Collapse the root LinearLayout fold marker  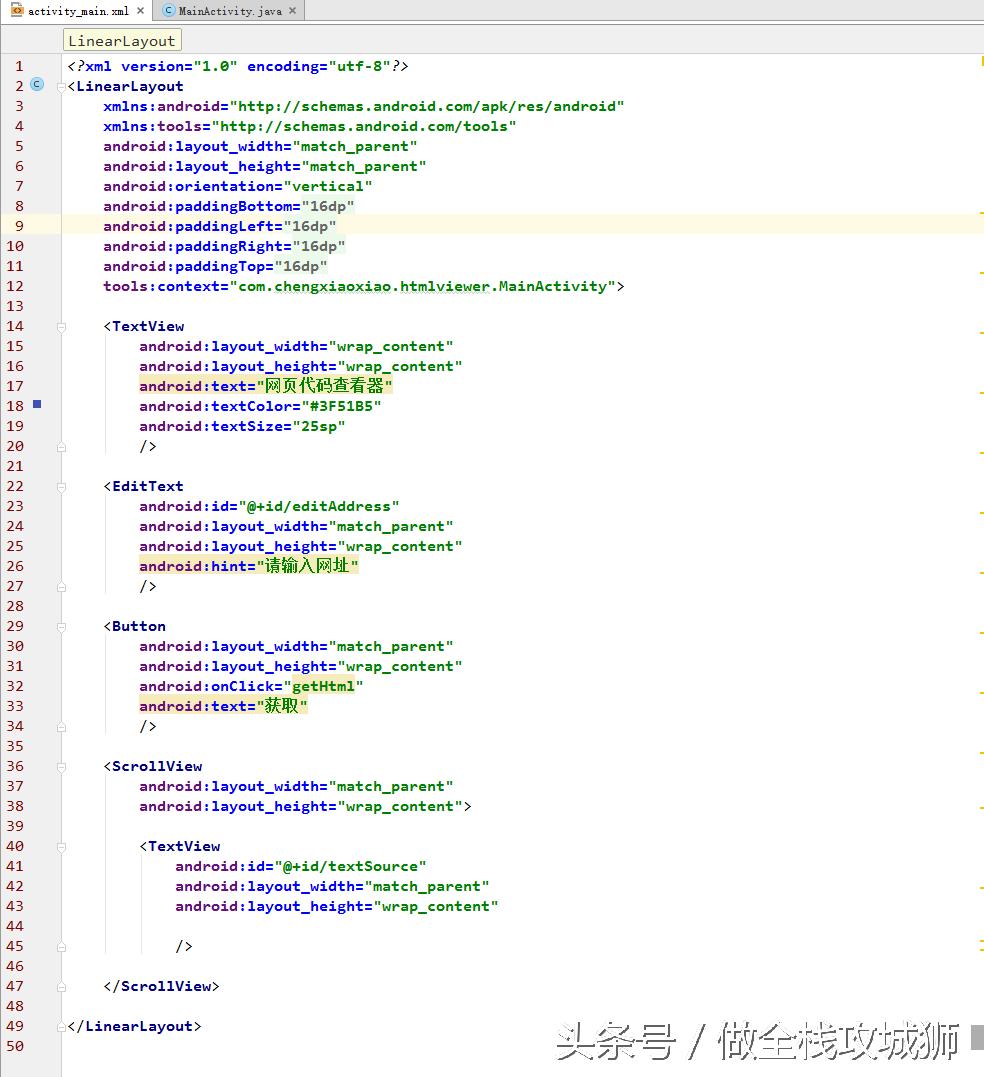(x=62, y=87)
